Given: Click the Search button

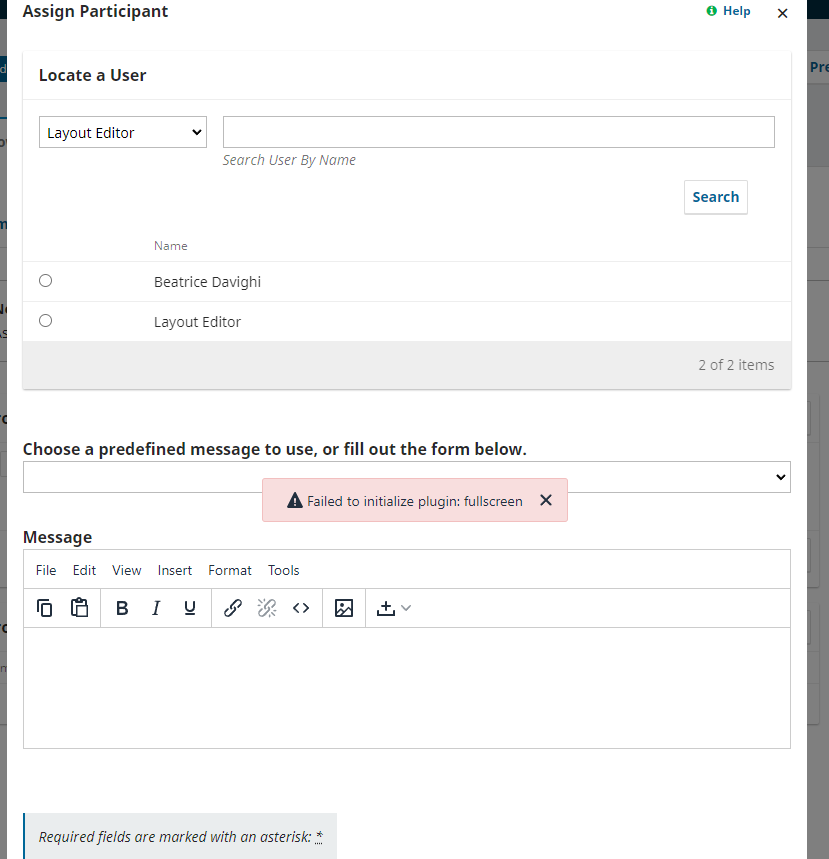Looking at the screenshot, I should 715,197.
